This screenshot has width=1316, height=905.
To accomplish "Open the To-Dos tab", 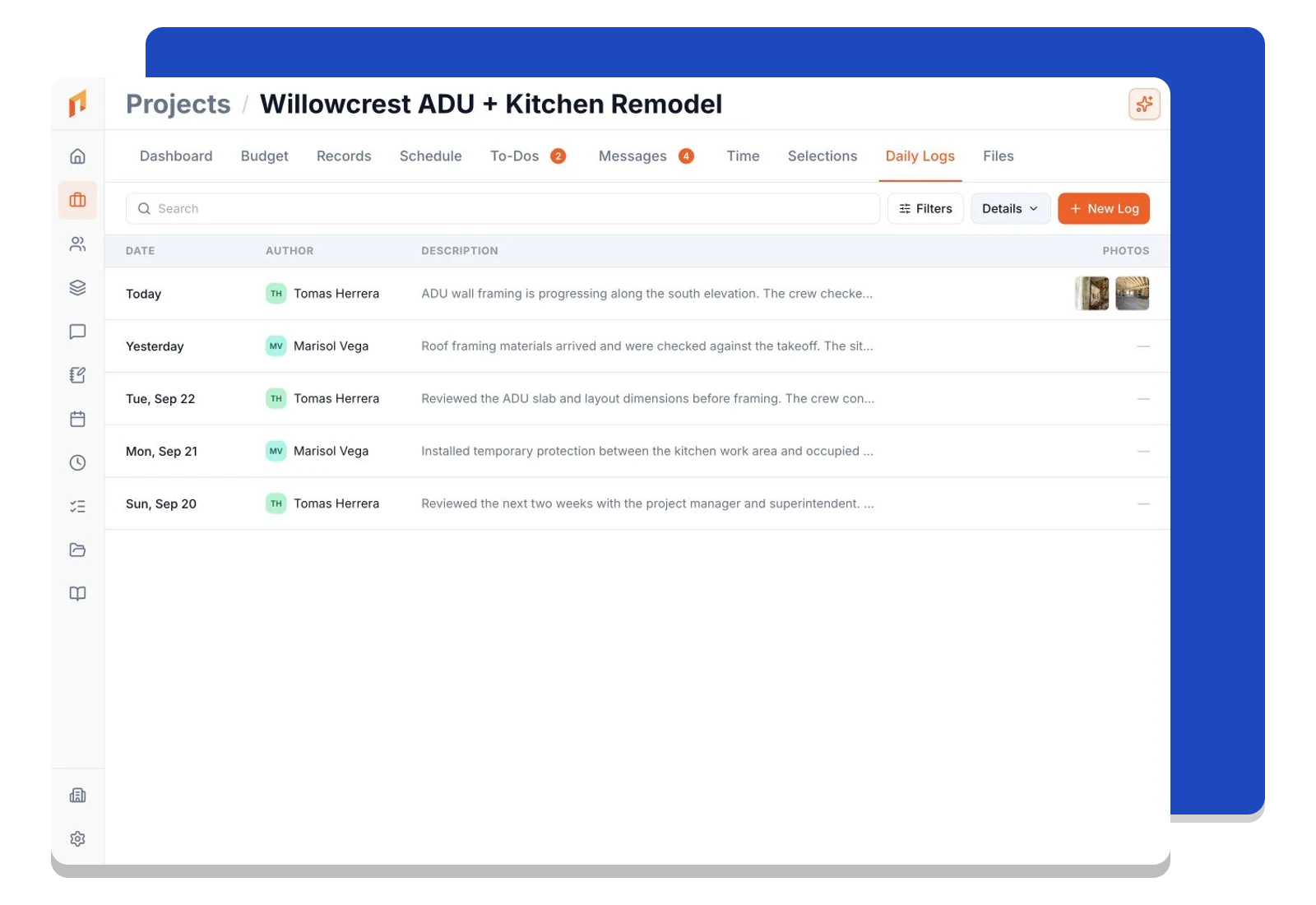I will [528, 156].
